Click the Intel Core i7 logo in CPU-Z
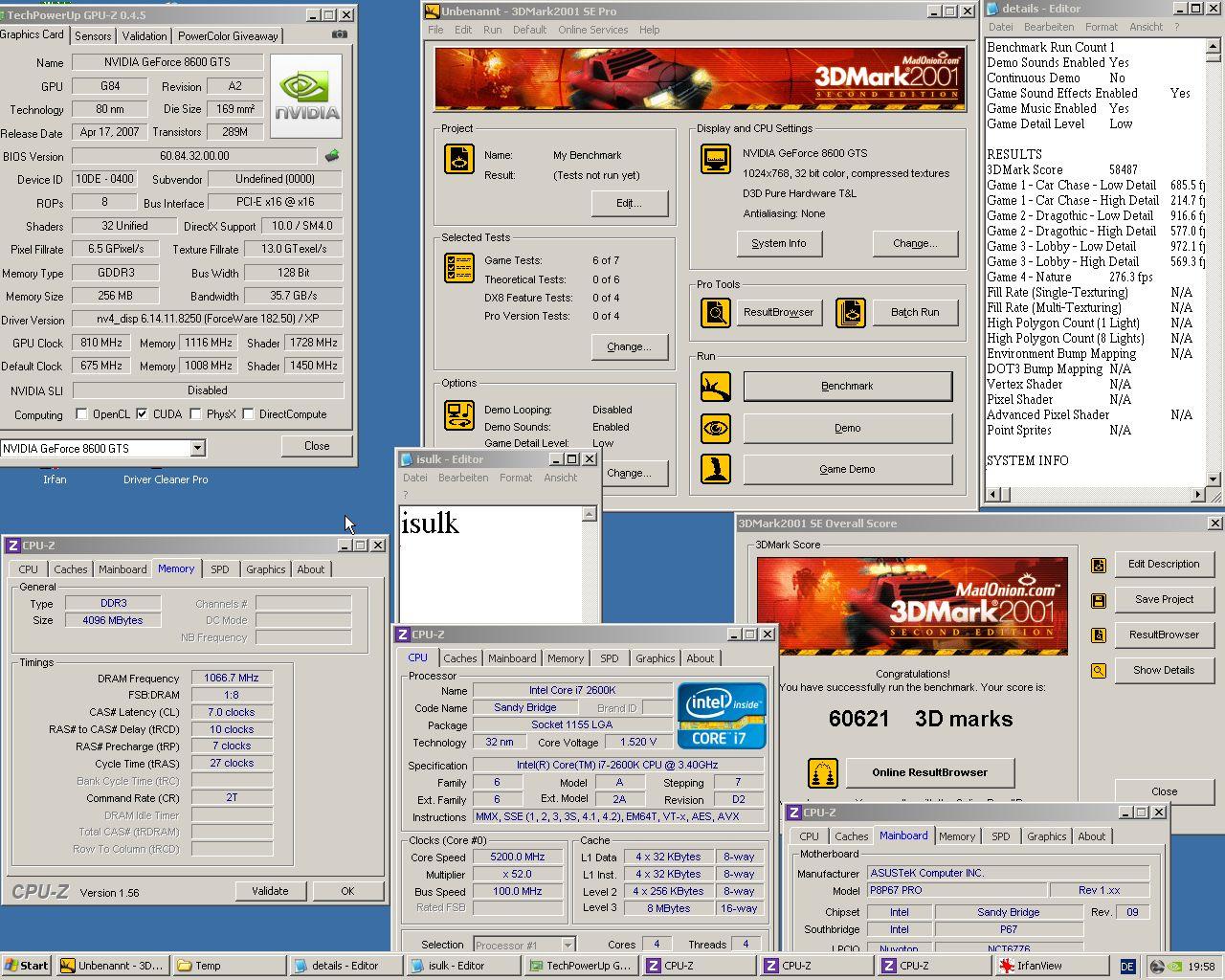This screenshot has width=1225, height=980. click(722, 716)
